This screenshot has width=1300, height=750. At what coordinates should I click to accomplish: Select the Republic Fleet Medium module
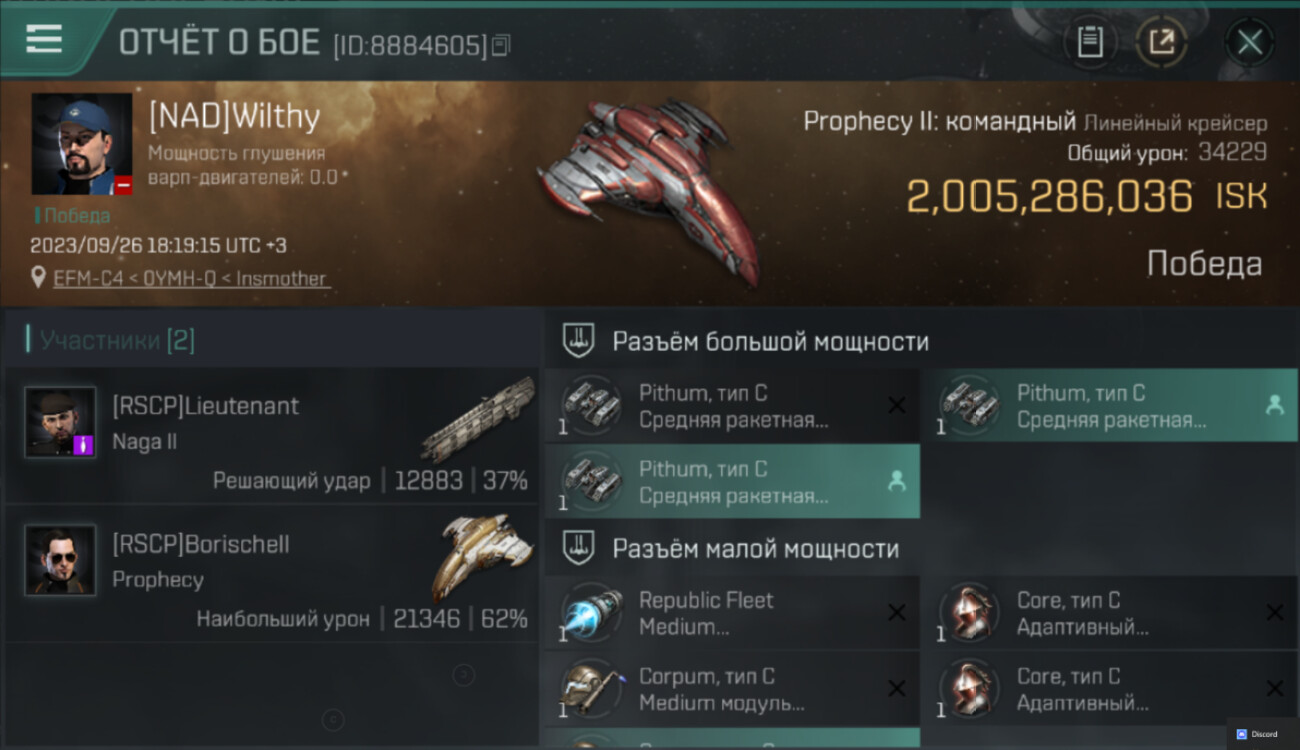732,612
